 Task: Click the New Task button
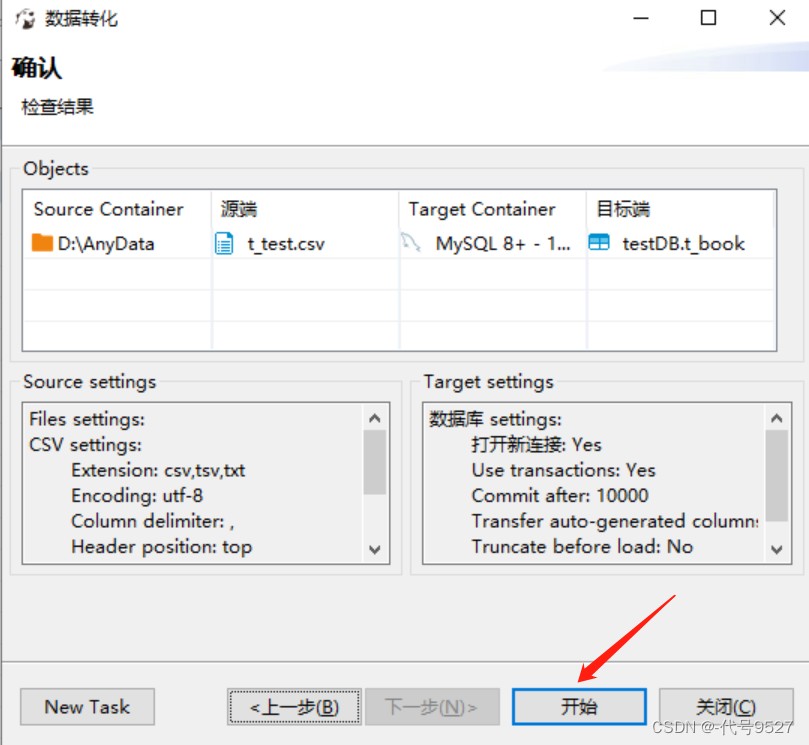(87, 706)
